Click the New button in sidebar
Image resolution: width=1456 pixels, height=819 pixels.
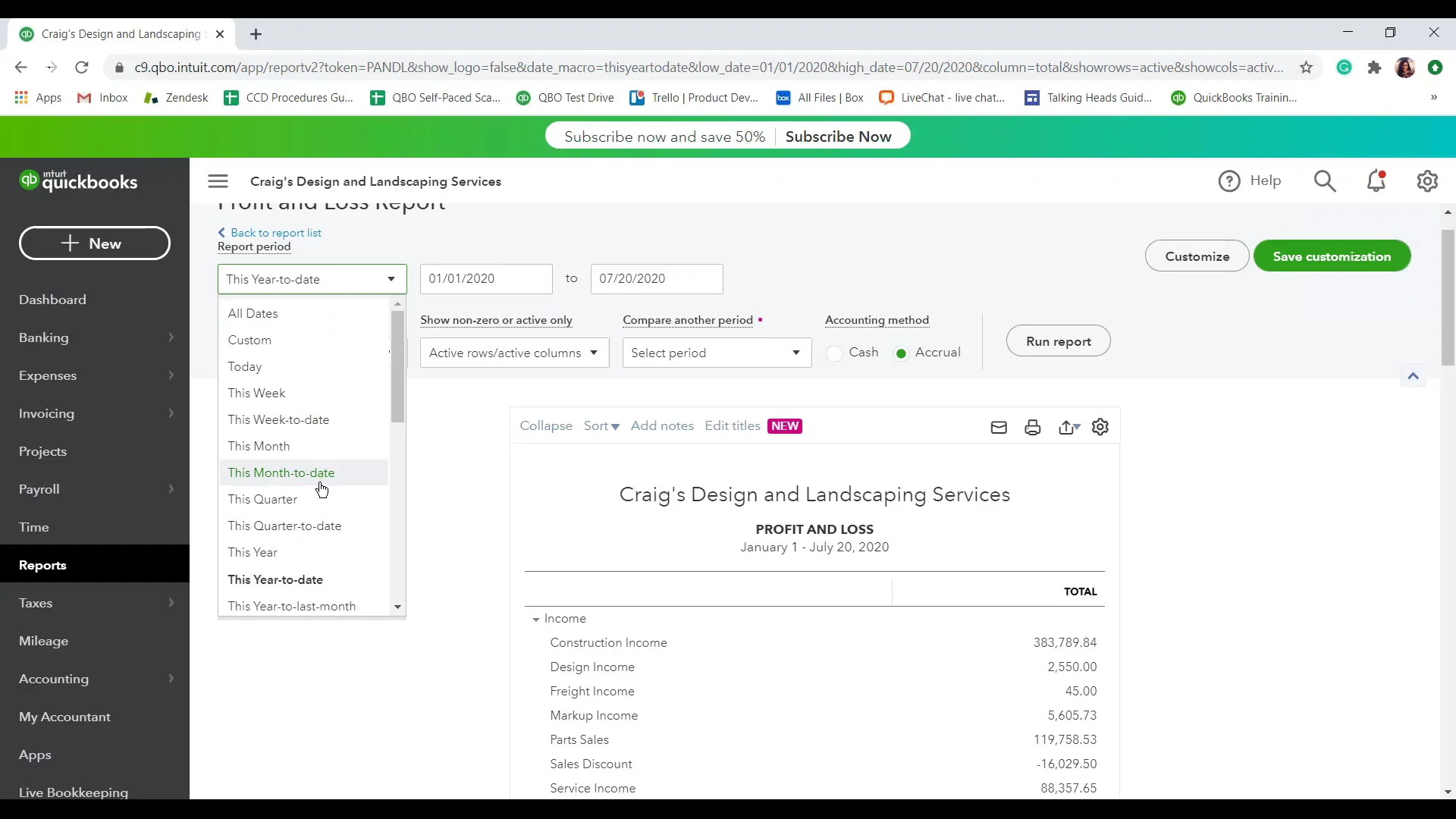tap(95, 243)
